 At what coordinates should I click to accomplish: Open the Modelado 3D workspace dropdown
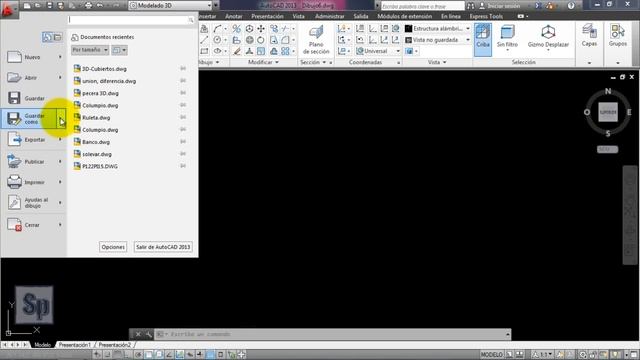[x=171, y=6]
